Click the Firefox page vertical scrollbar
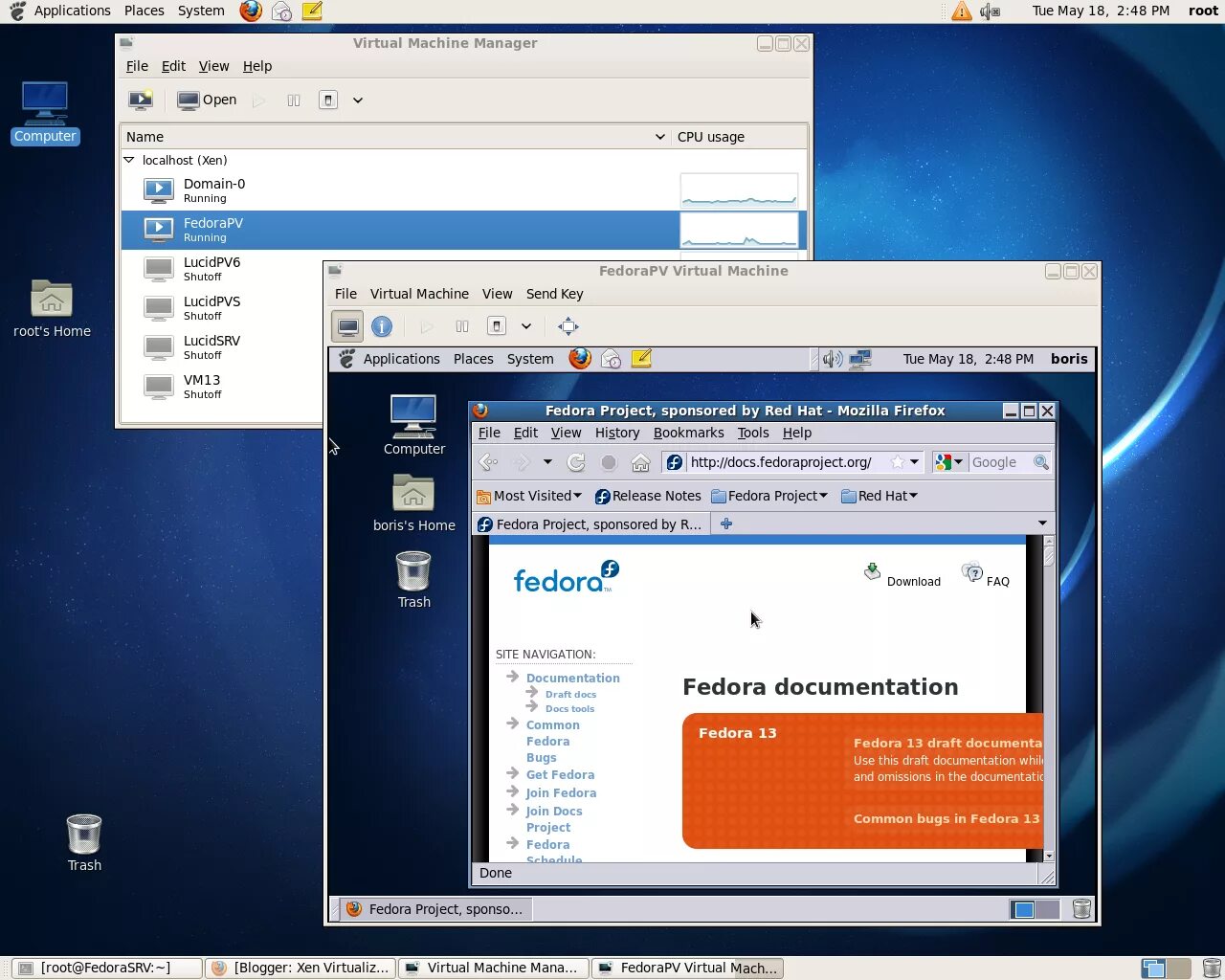The image size is (1225, 980). [1049, 699]
